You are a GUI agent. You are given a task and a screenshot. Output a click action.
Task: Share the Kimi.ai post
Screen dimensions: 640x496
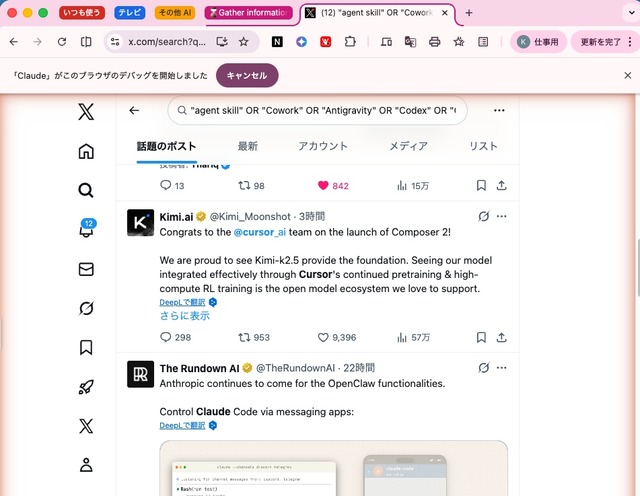(x=501, y=337)
